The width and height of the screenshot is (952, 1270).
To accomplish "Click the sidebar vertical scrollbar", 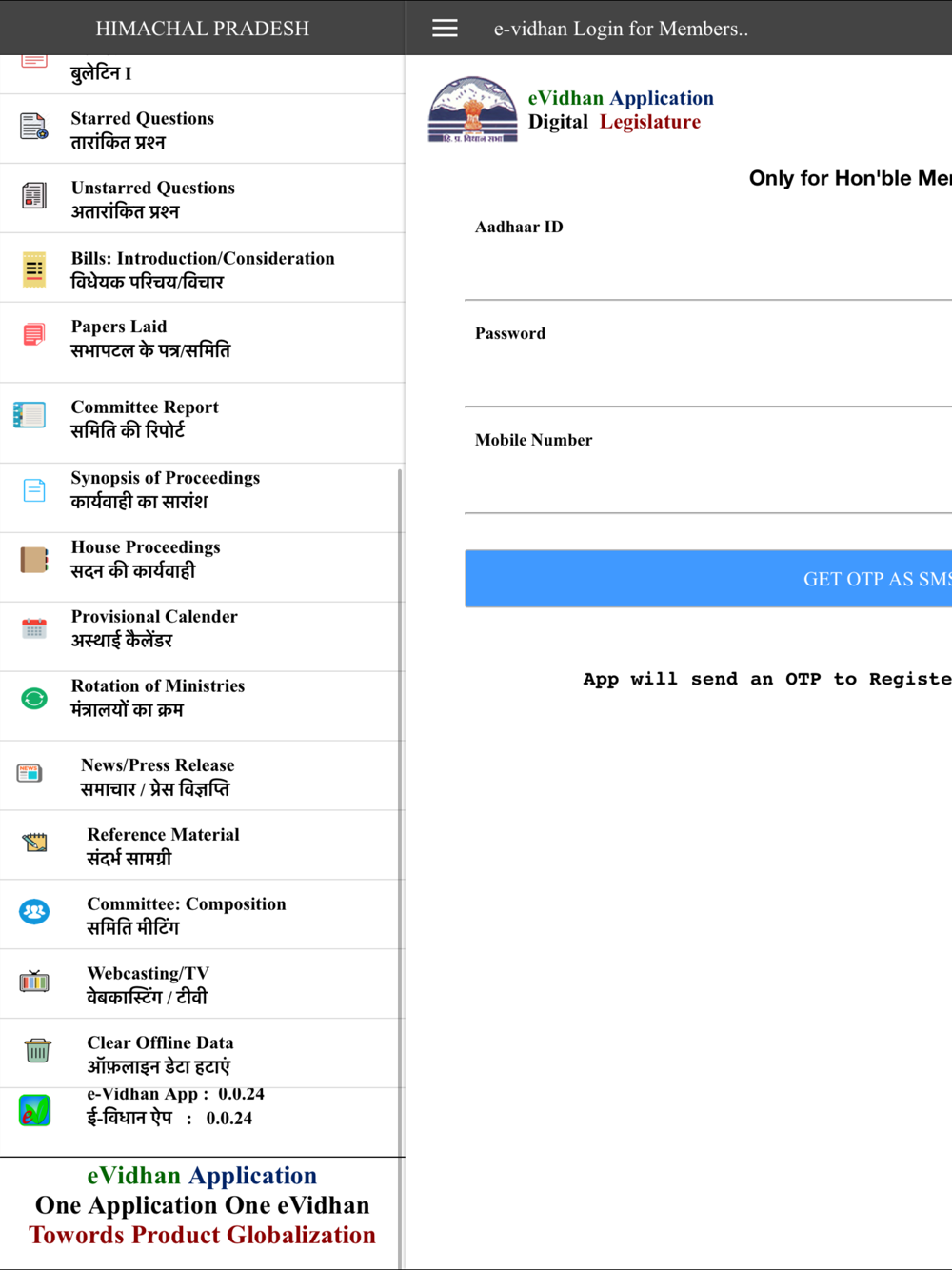I will [x=400, y=866].
